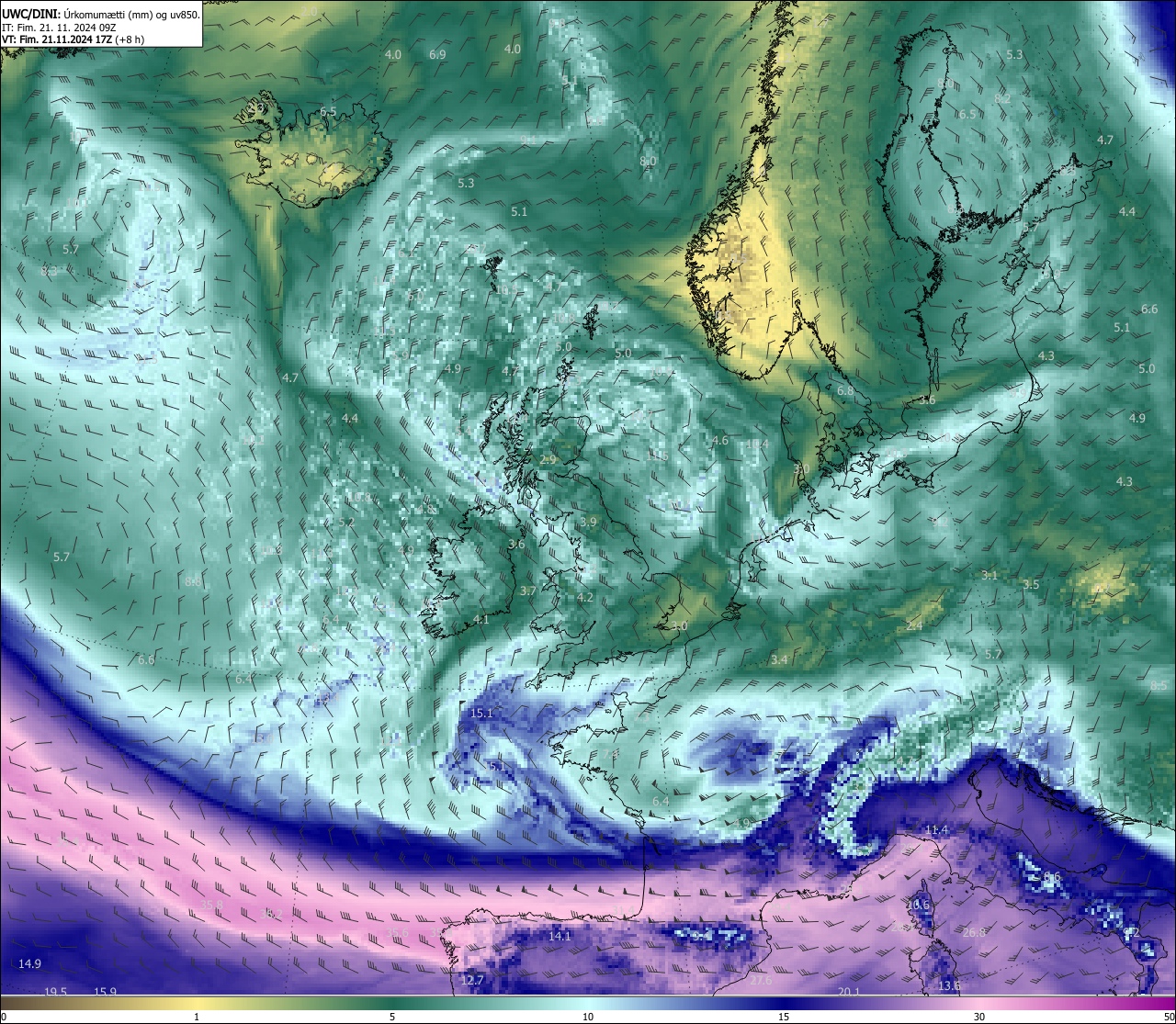Click the map value '11.4' over northern Italy
The height and width of the screenshot is (1024, 1176).
(x=936, y=829)
